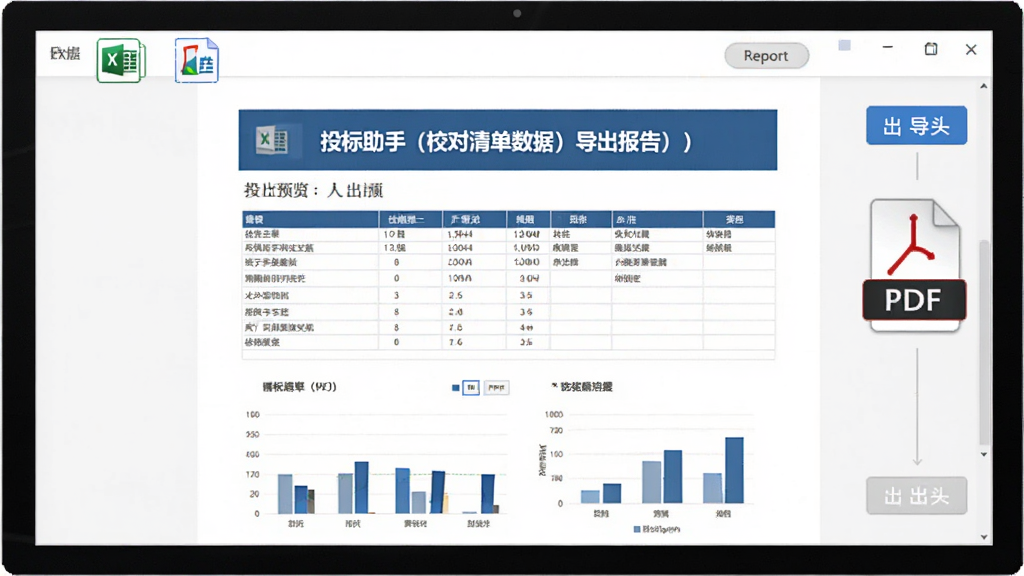Click the legend swatch below right chart
This screenshot has width=1024, height=576.
tap(637, 529)
